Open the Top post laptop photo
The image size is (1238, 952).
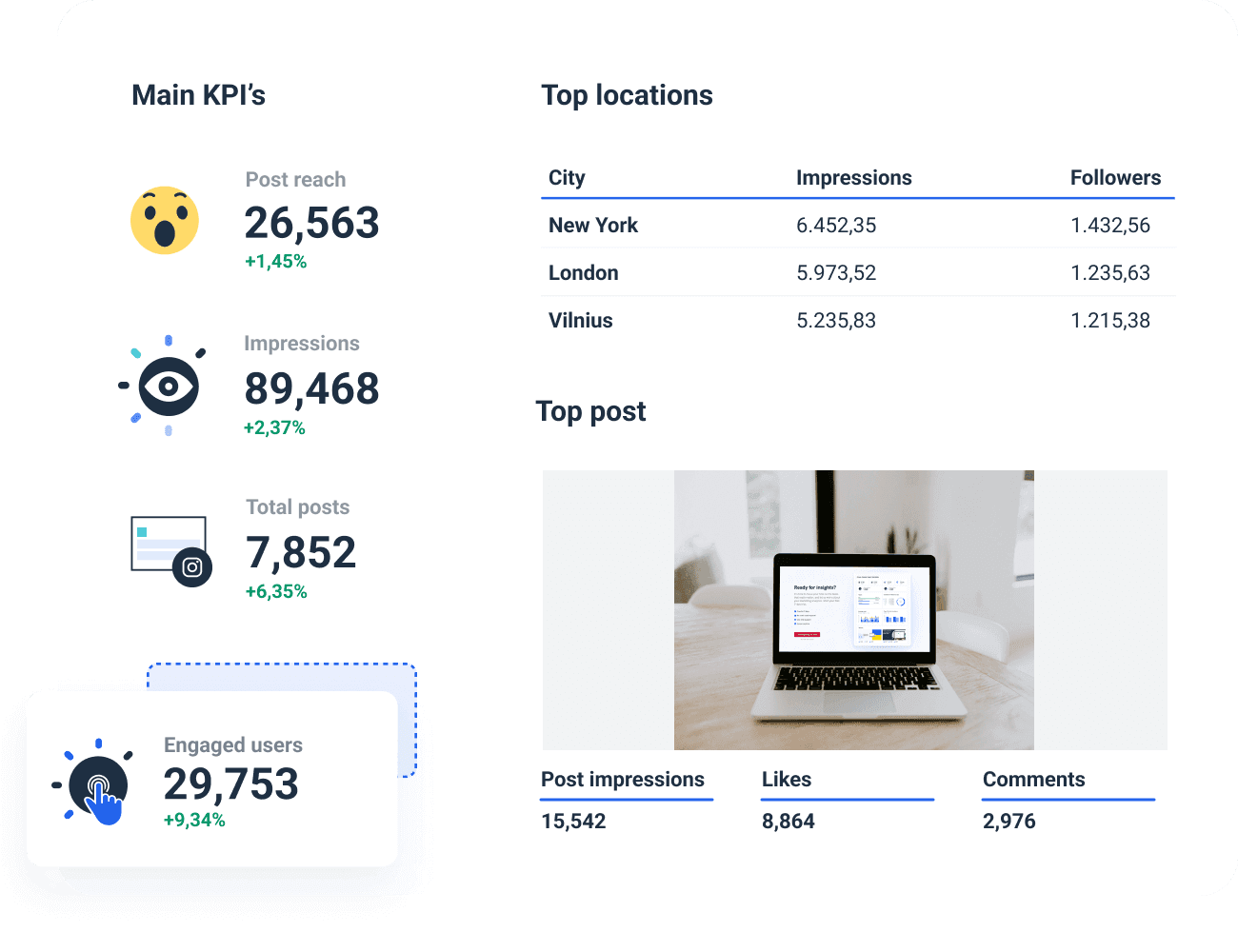[854, 609]
